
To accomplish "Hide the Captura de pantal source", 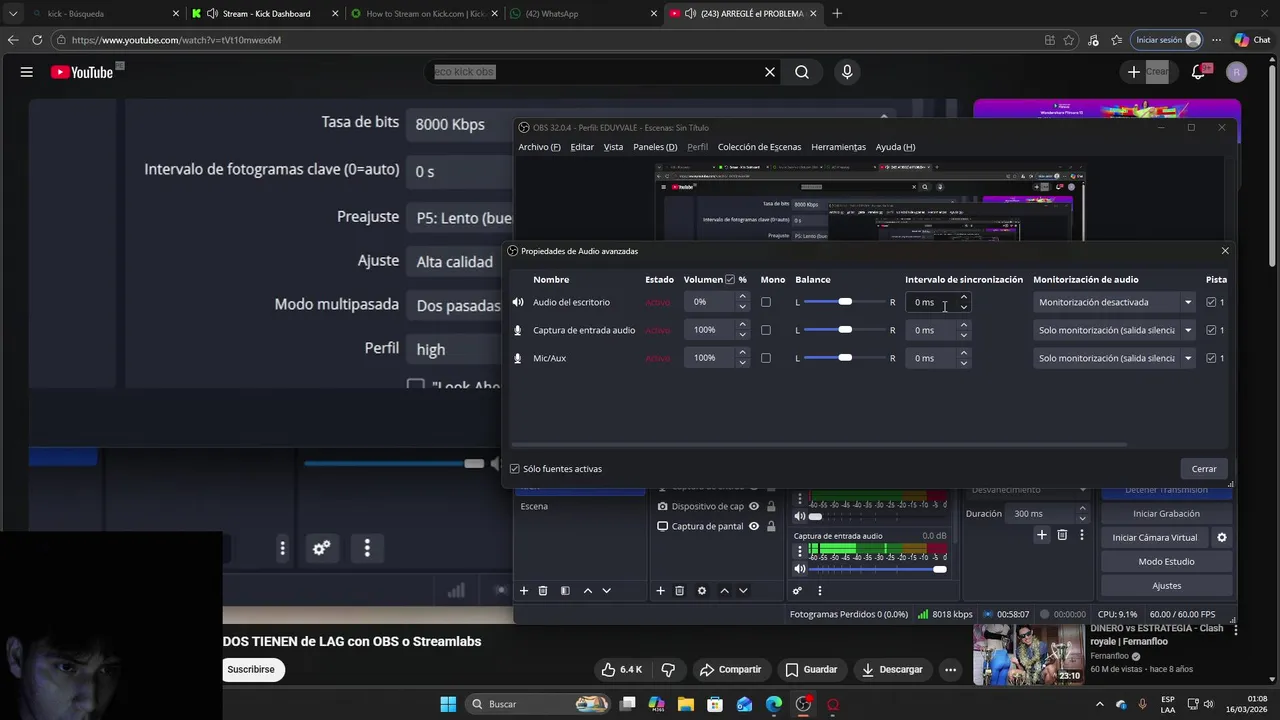I will 754,526.
